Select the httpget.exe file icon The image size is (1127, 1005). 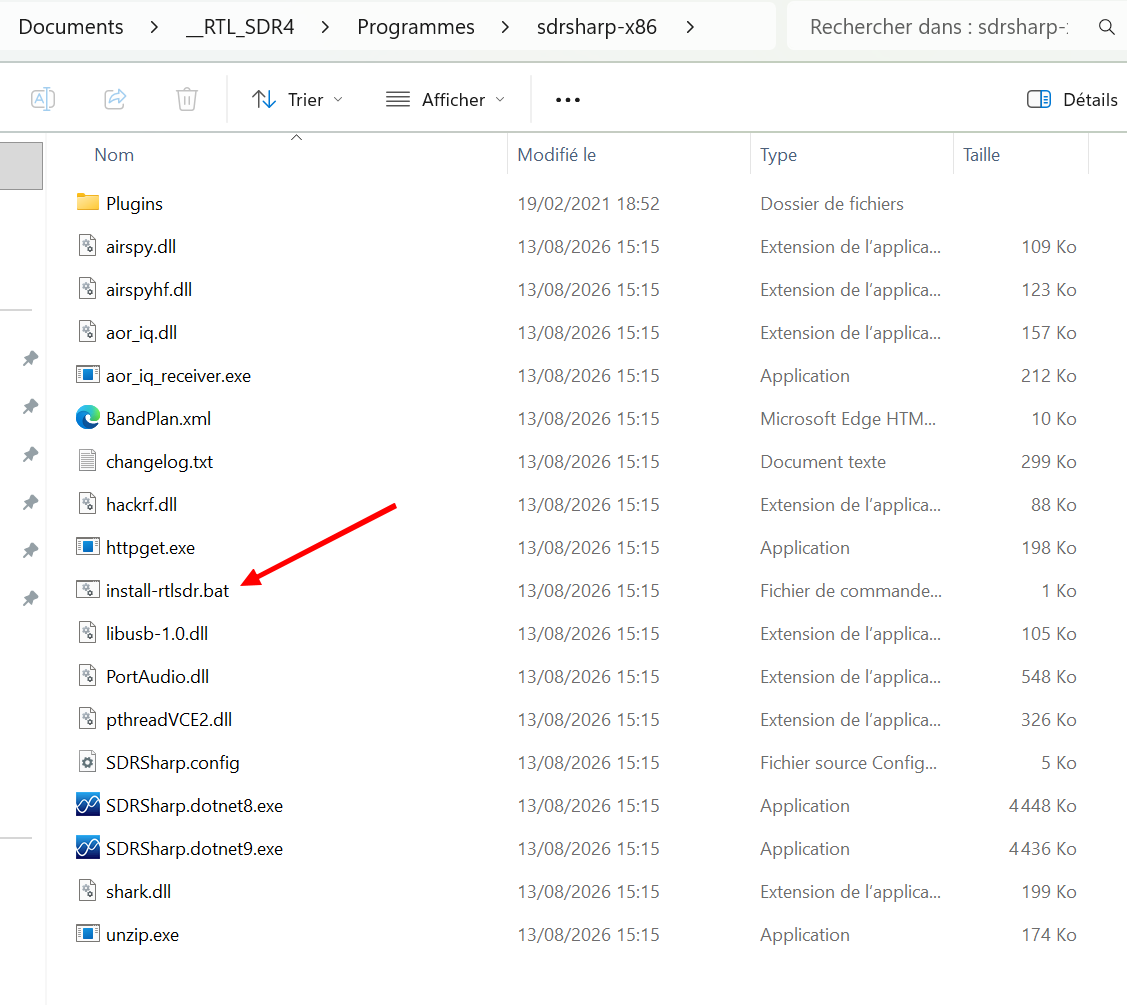[x=88, y=546]
